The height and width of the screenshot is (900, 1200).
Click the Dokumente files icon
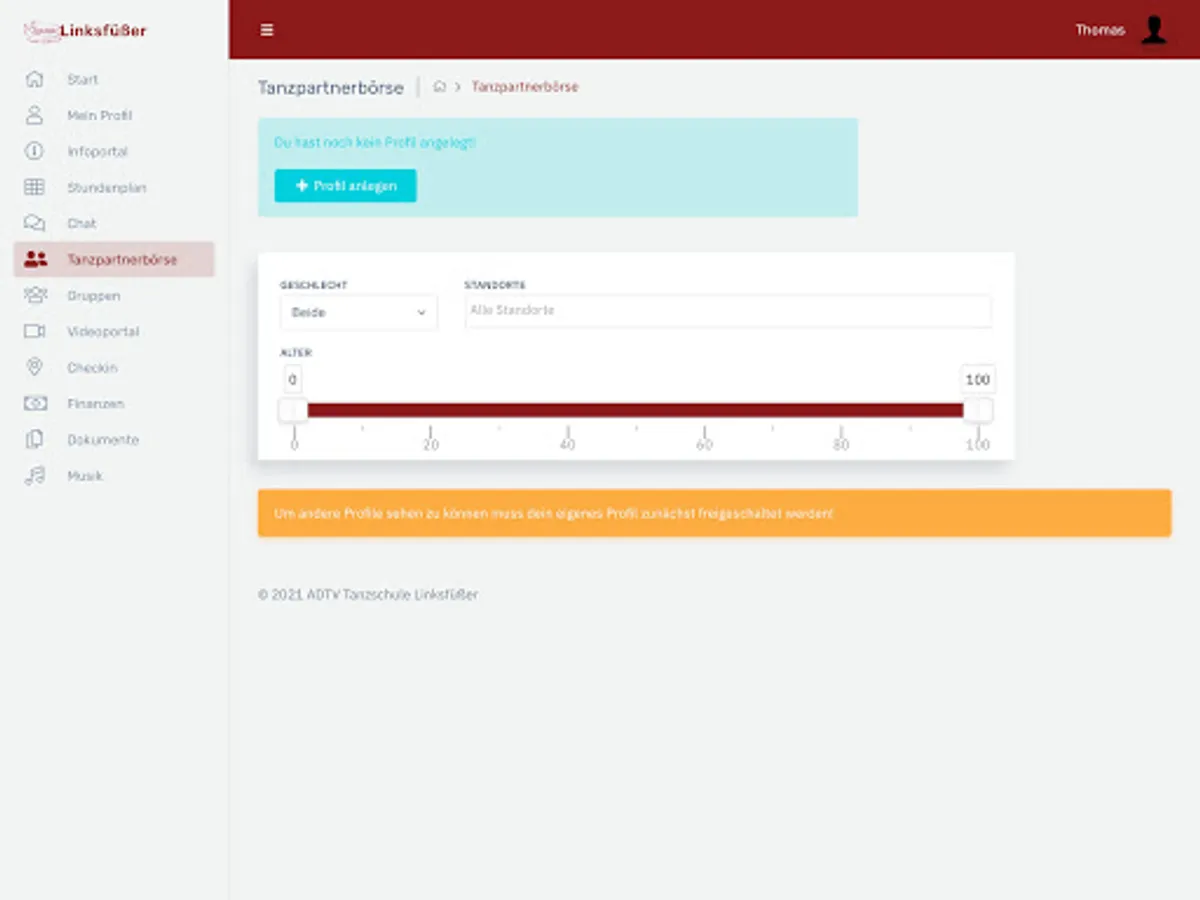[34, 439]
